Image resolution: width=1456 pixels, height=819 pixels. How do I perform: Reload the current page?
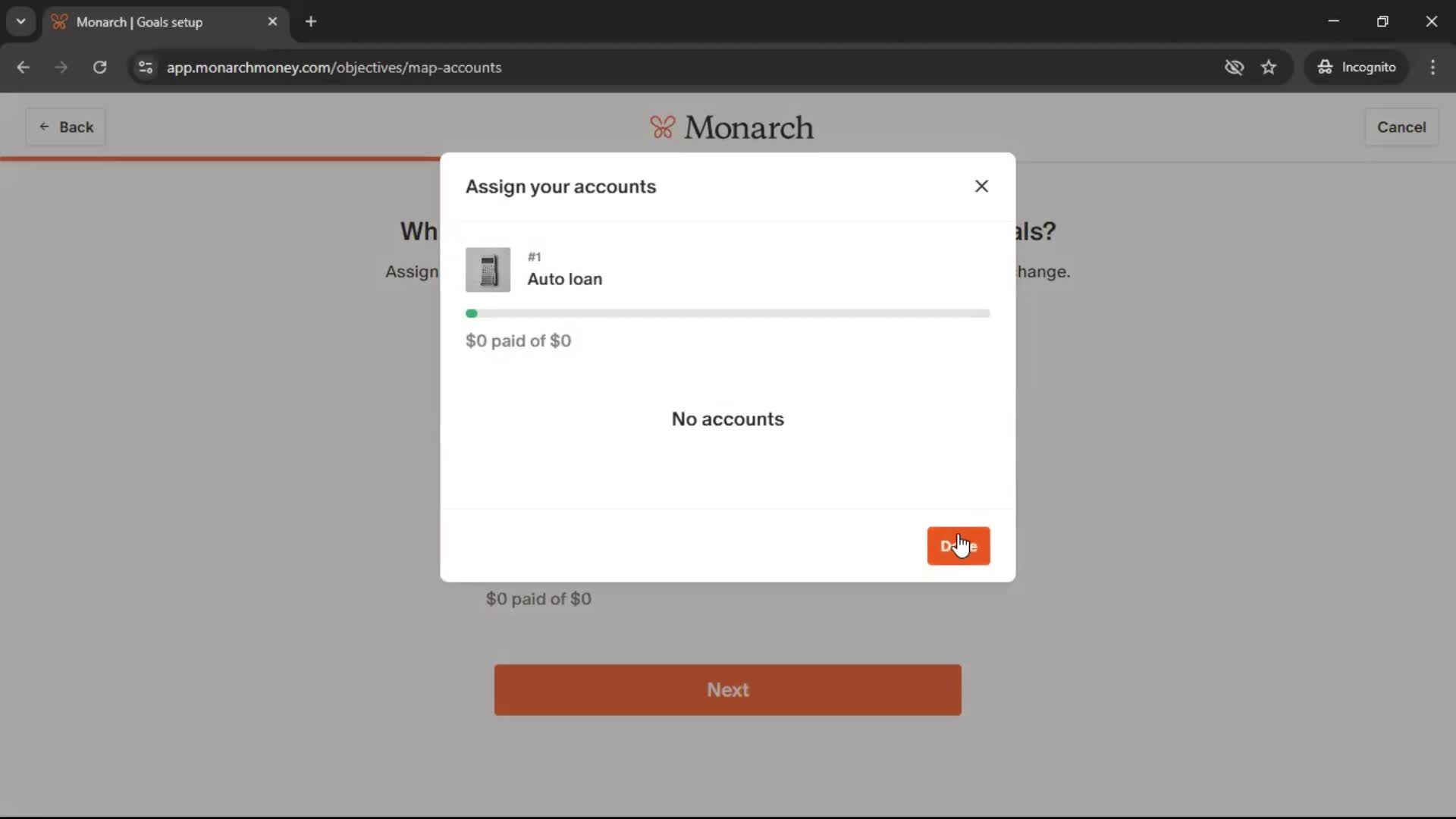(x=99, y=67)
